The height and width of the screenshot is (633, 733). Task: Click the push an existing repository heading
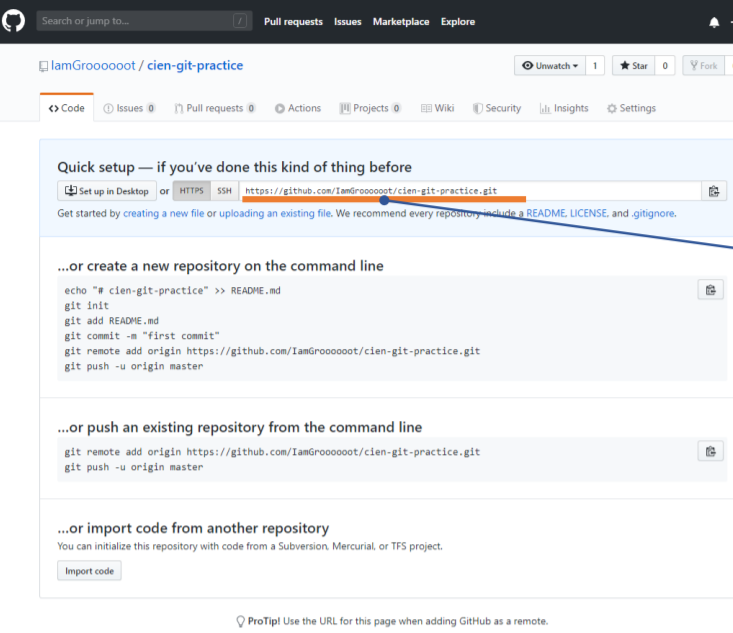click(x=240, y=427)
